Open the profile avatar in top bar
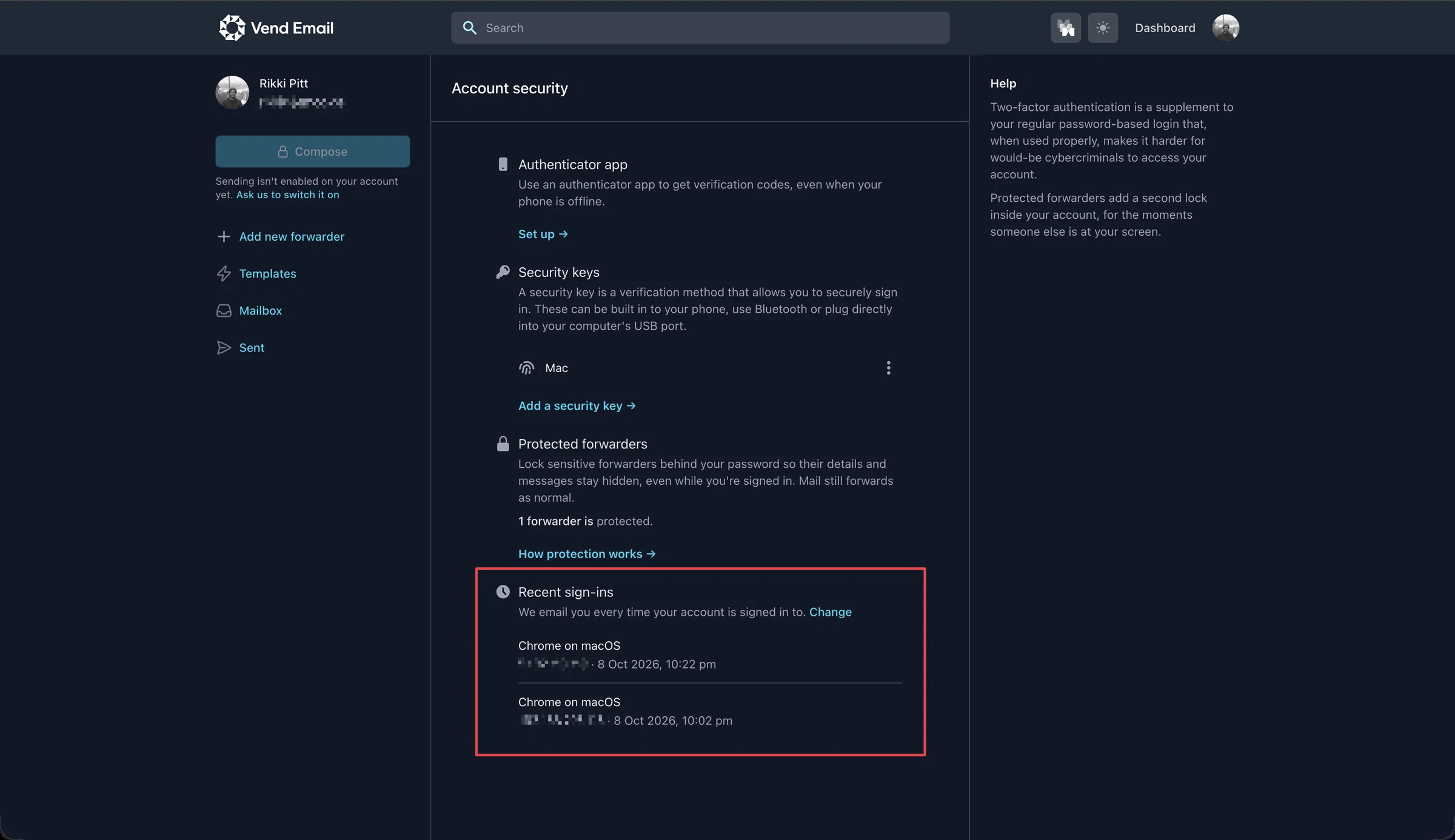Image resolution: width=1455 pixels, height=840 pixels. tap(1225, 28)
